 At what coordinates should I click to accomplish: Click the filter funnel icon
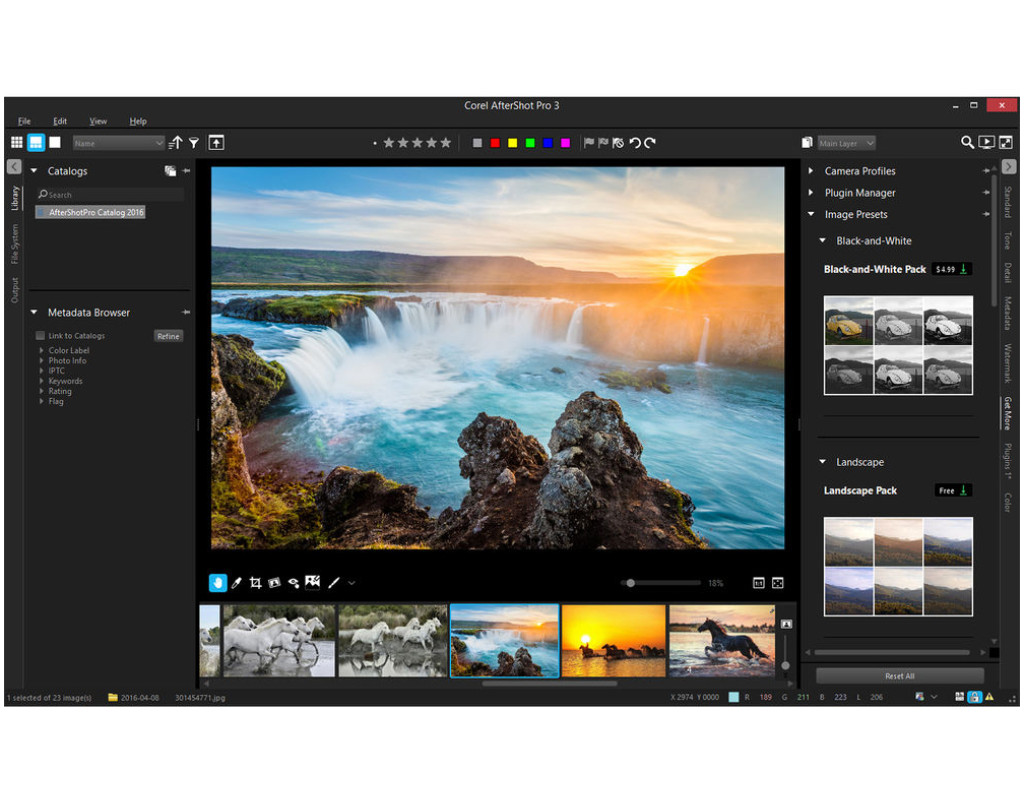point(194,143)
